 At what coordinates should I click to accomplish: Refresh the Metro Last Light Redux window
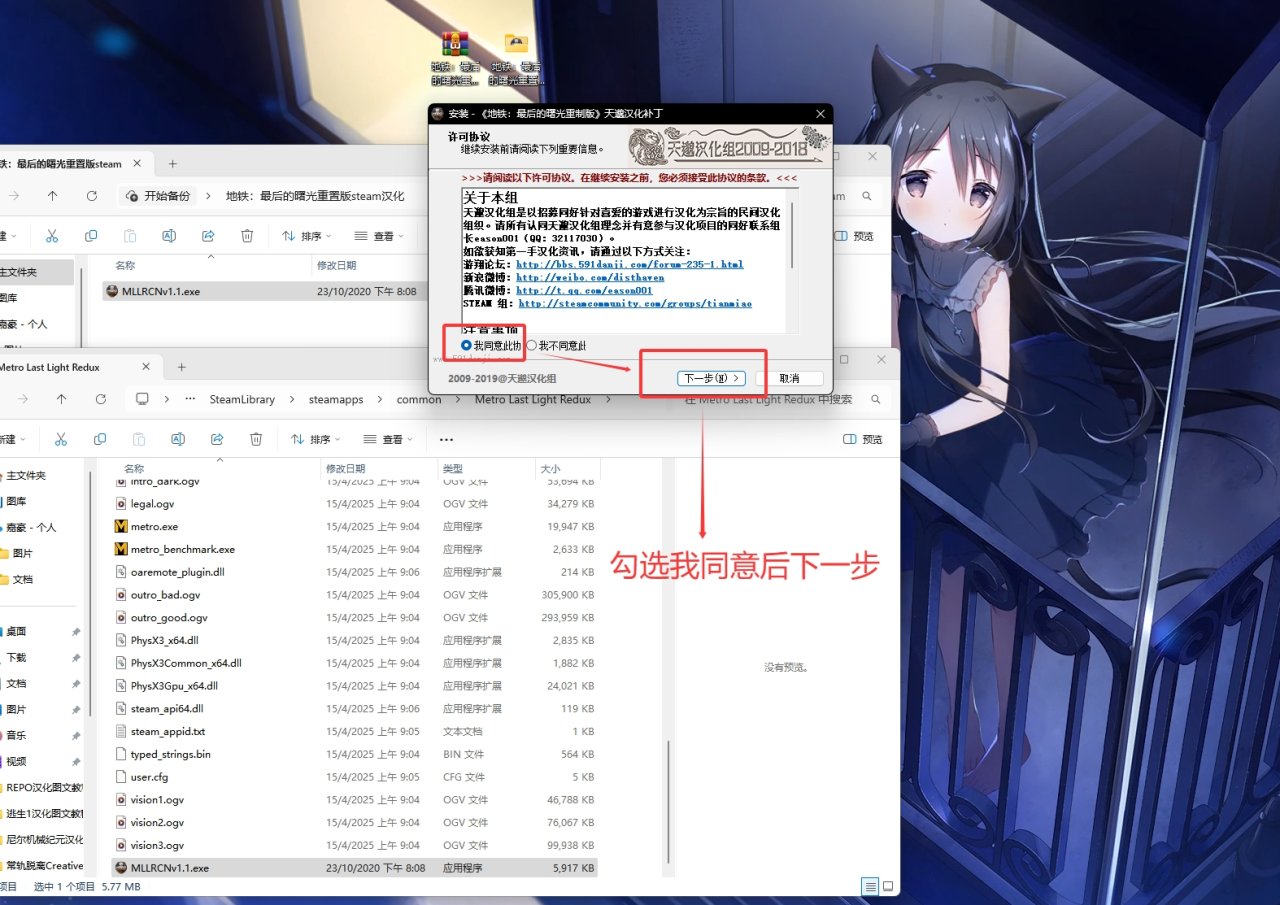tap(101, 399)
